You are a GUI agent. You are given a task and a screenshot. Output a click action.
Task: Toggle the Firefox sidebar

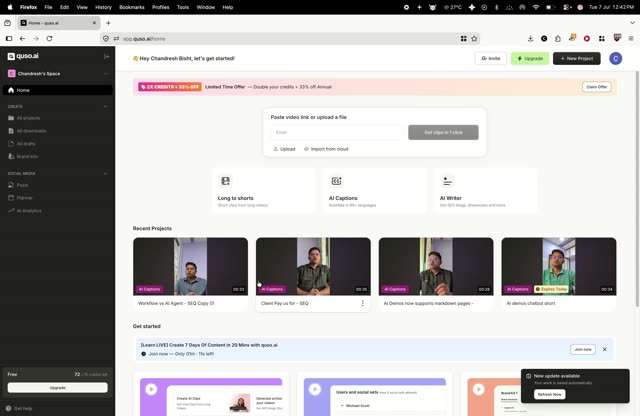(9, 38)
